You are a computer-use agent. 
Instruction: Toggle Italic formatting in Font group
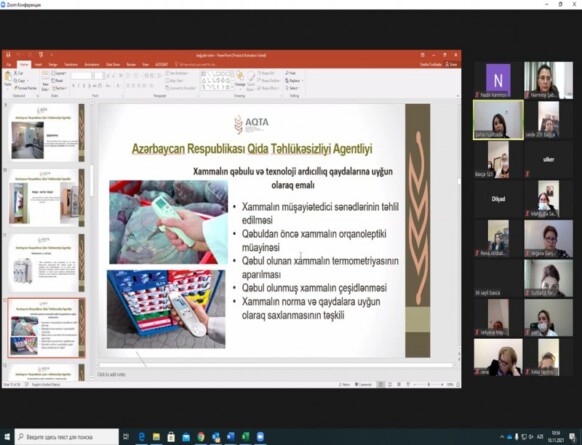(78, 86)
